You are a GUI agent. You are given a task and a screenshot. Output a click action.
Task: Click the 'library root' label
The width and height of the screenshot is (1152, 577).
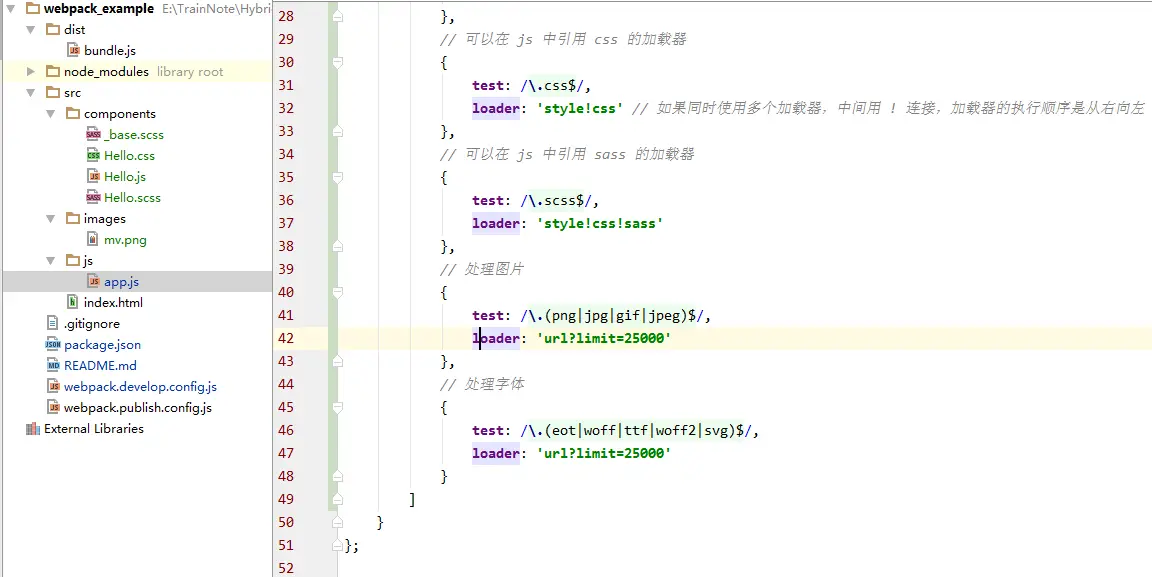coord(190,72)
